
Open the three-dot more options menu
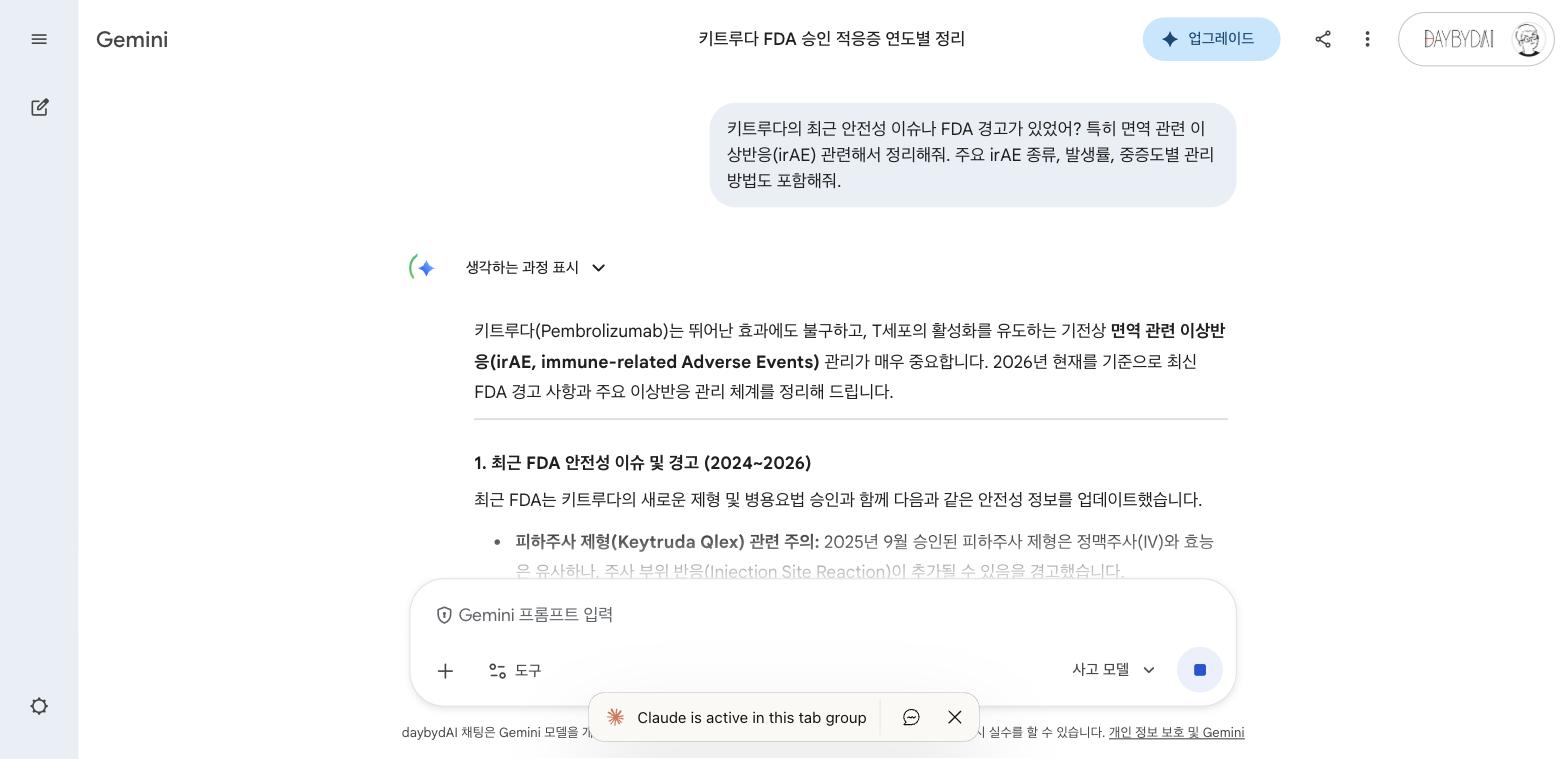click(x=1367, y=39)
